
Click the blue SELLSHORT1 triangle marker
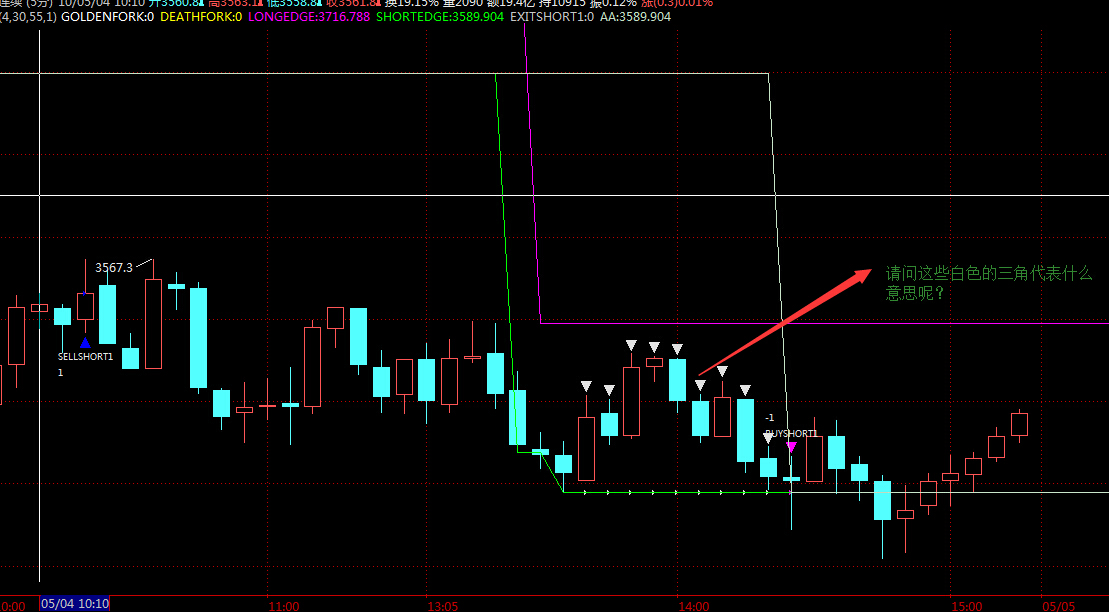tap(85, 342)
